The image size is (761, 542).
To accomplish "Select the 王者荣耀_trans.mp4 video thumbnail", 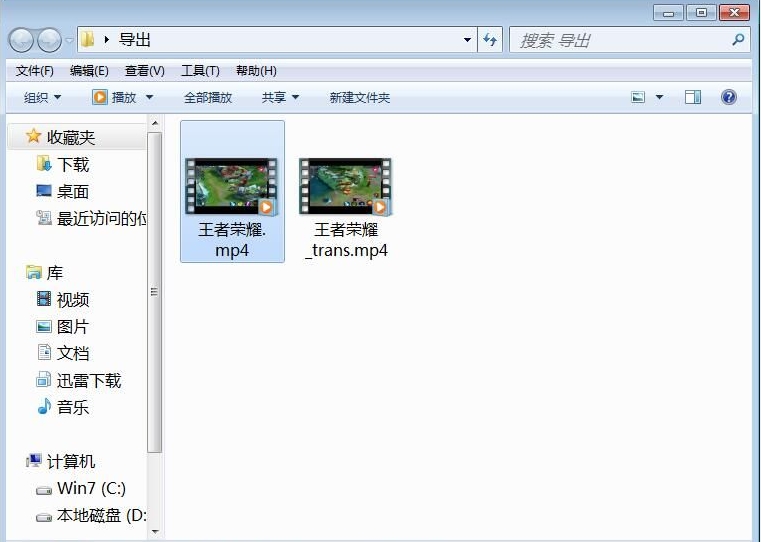I will [x=346, y=186].
